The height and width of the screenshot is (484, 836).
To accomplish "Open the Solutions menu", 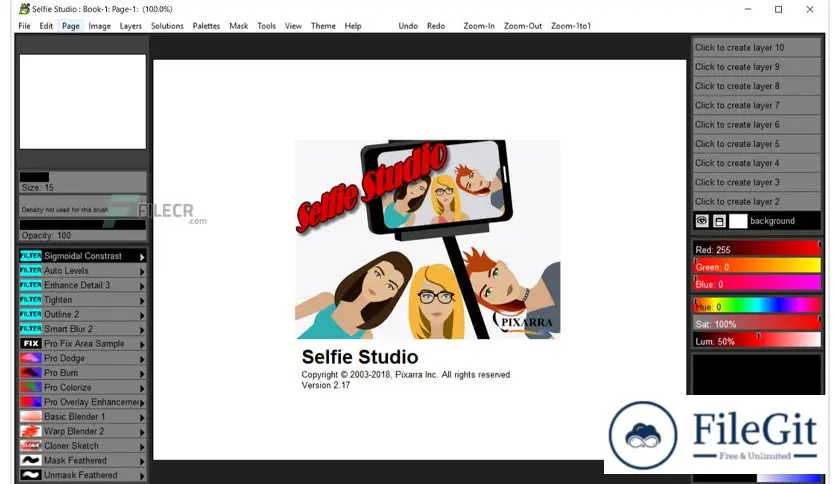I will [x=167, y=26].
